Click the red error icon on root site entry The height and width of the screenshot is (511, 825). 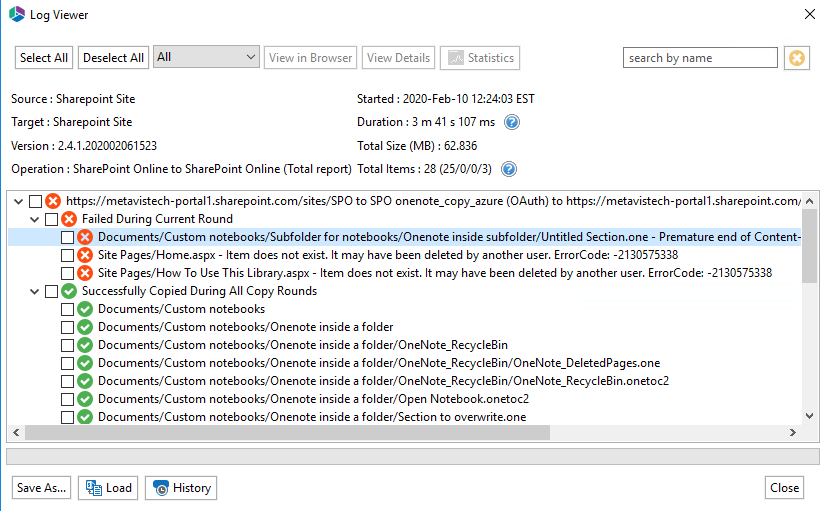(x=53, y=201)
